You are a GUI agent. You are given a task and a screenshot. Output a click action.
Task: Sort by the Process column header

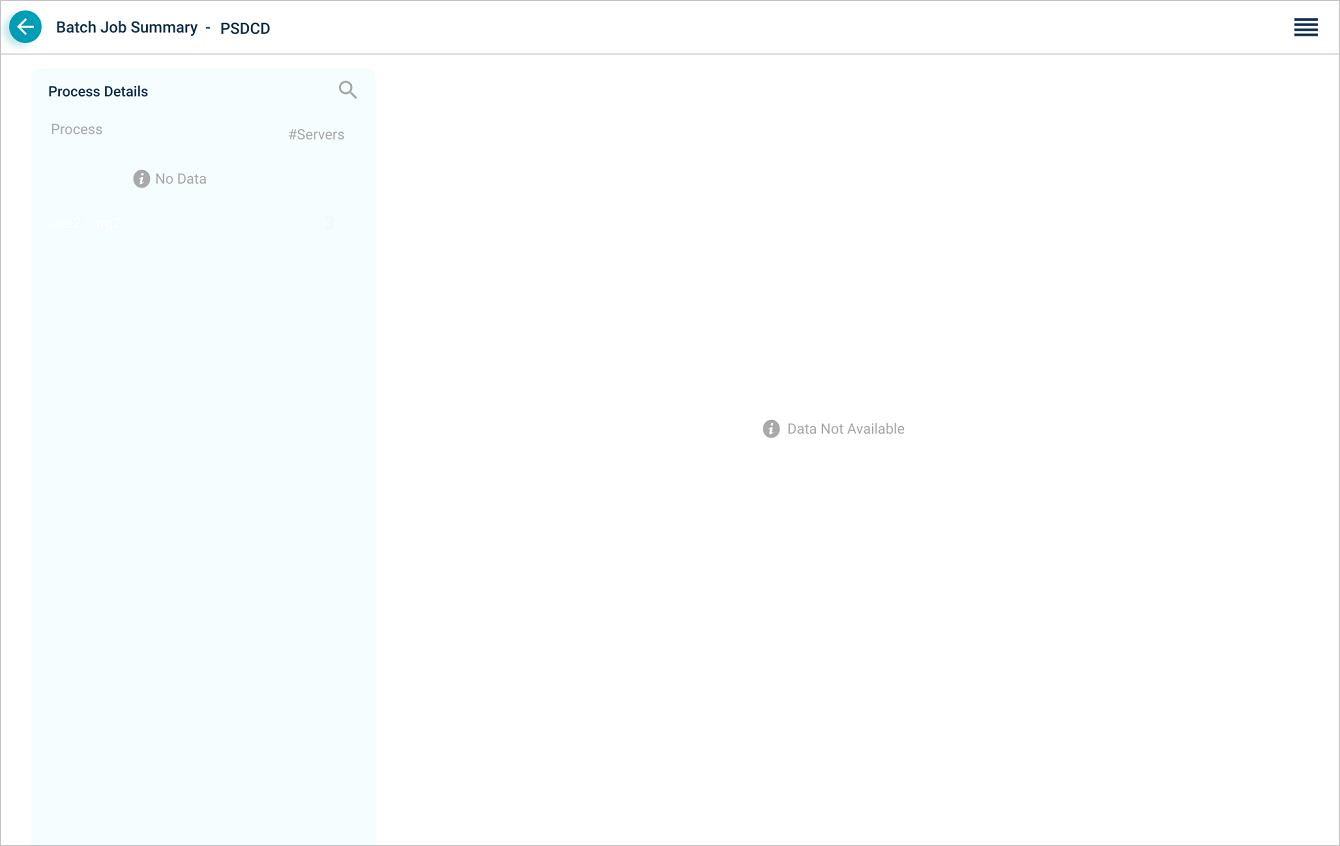tap(77, 129)
